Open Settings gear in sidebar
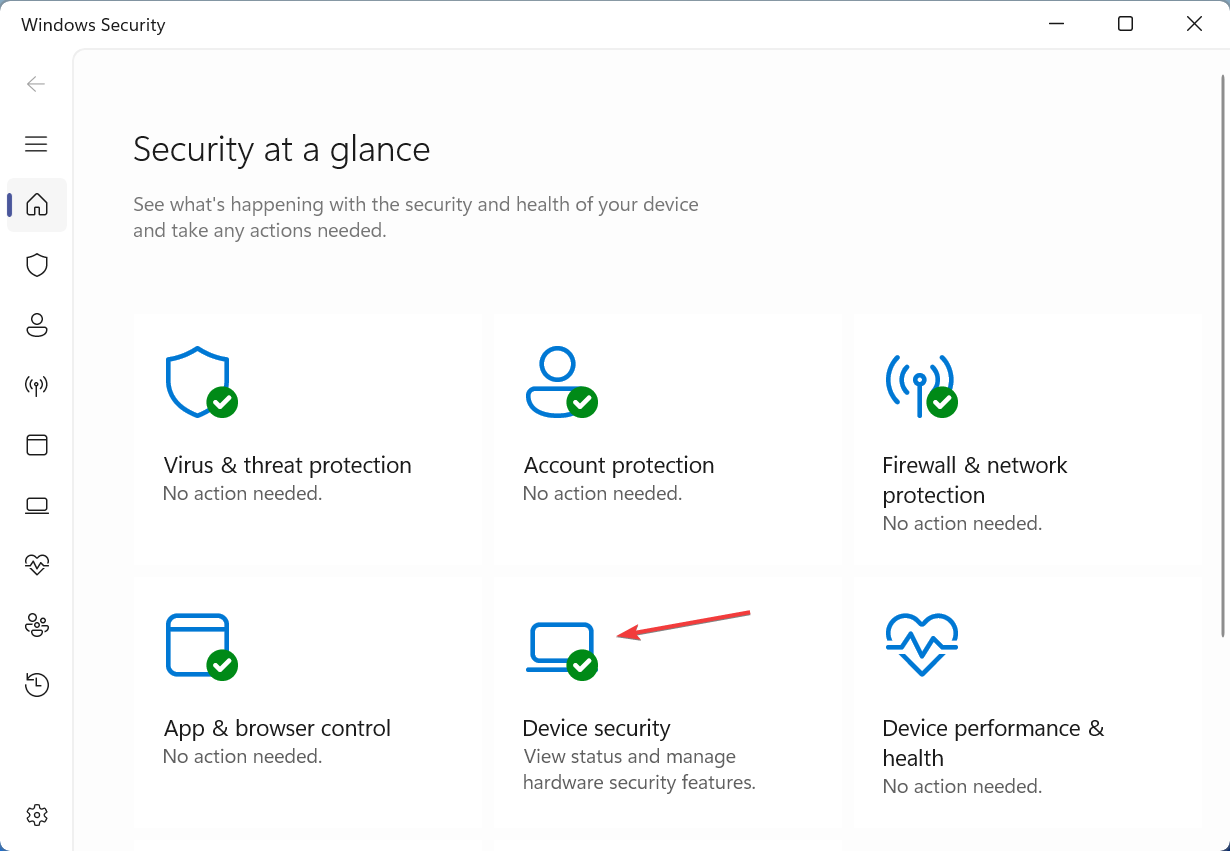The image size is (1230, 851). pos(37,815)
